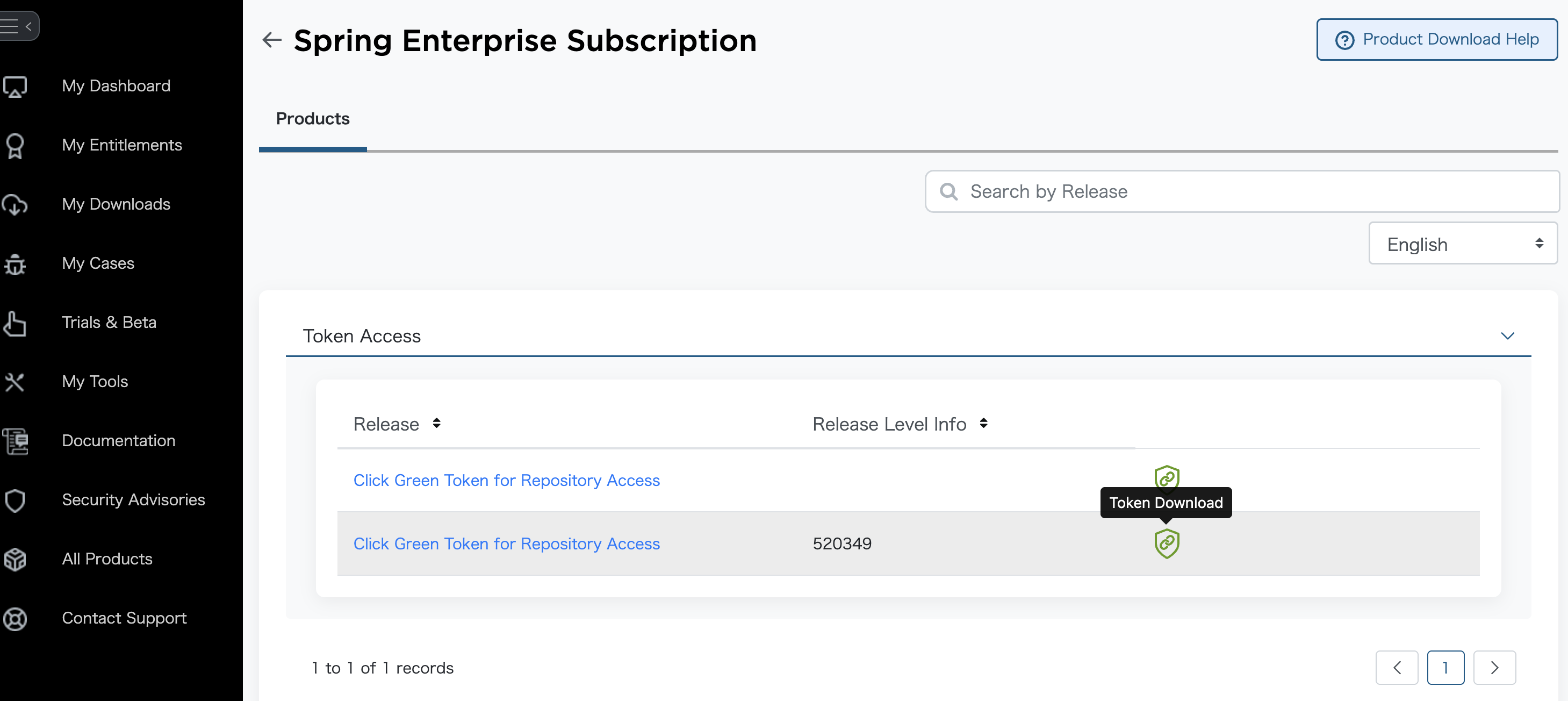The image size is (1568, 701).
Task: Click the My Downloads cloud icon
Action: 15,205
